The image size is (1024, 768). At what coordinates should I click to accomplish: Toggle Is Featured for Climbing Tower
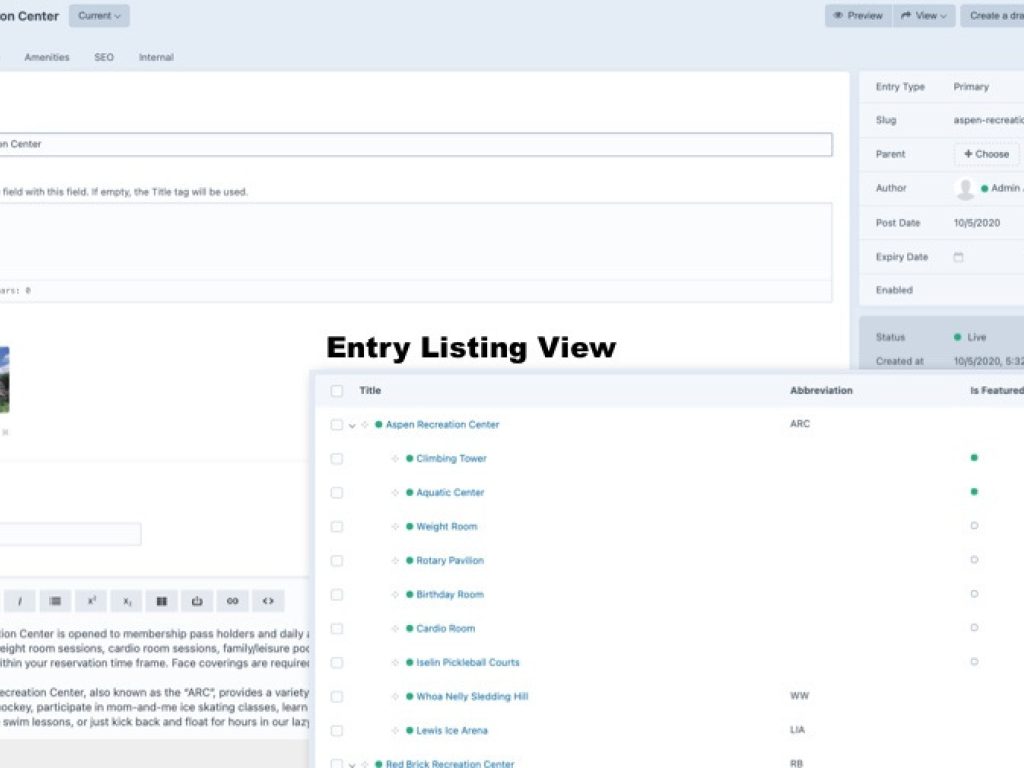click(974, 458)
